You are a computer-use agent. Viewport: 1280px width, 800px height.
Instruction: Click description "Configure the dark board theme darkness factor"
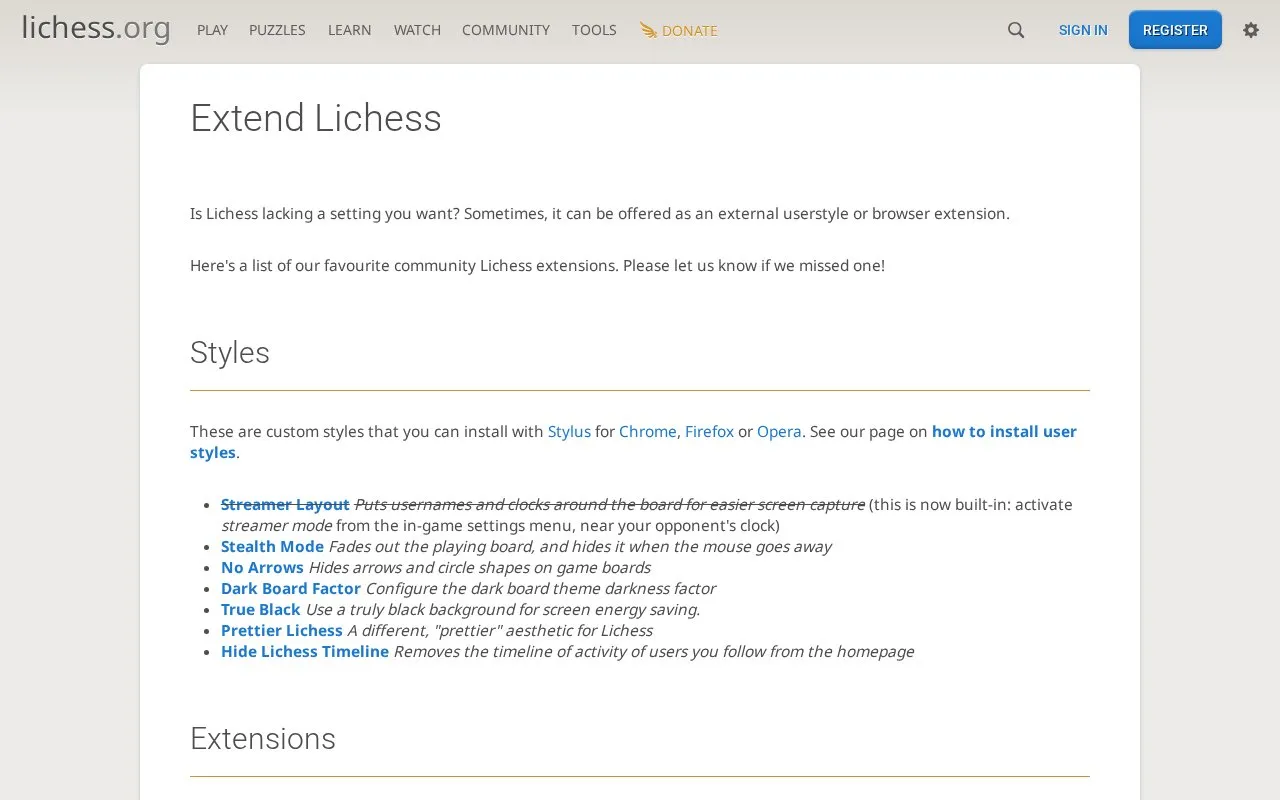(540, 589)
